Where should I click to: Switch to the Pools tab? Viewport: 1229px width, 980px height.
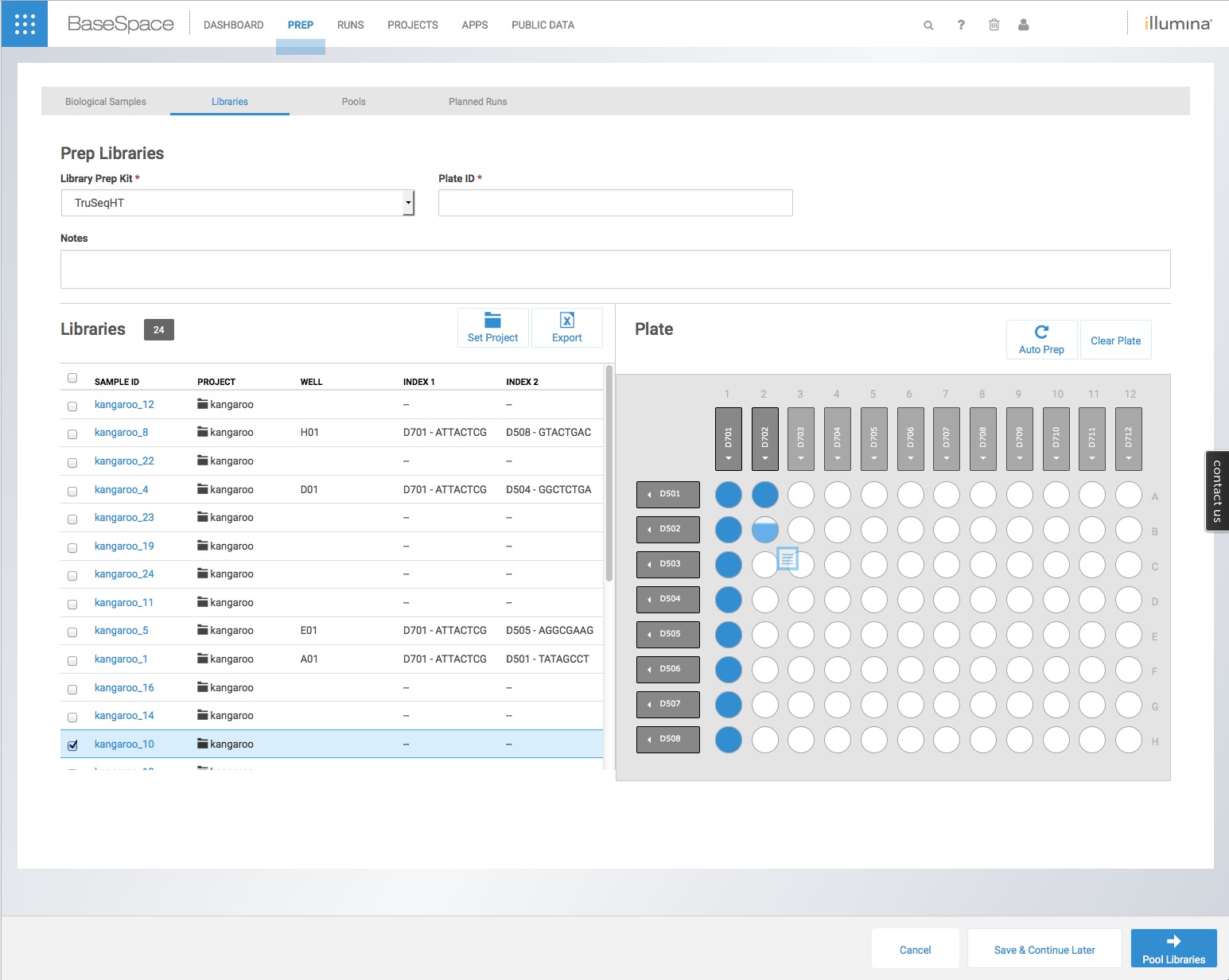353,101
